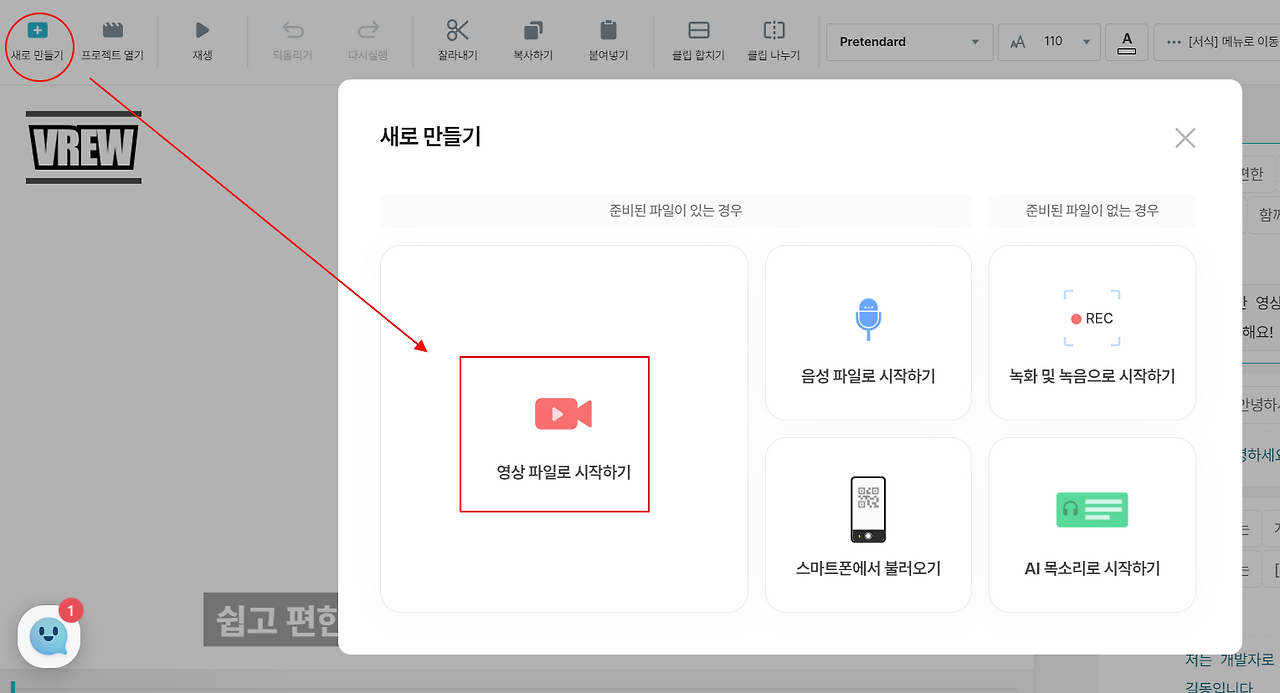Choose 녹화 및 녹음으로 시작하기 option
The image size is (1280, 693).
[1092, 332]
